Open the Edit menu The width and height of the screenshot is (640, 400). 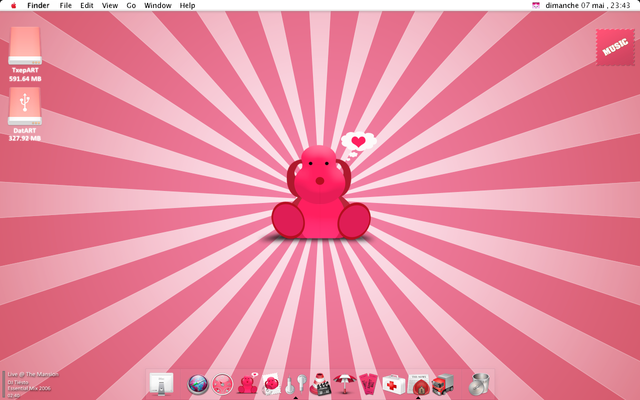point(87,6)
